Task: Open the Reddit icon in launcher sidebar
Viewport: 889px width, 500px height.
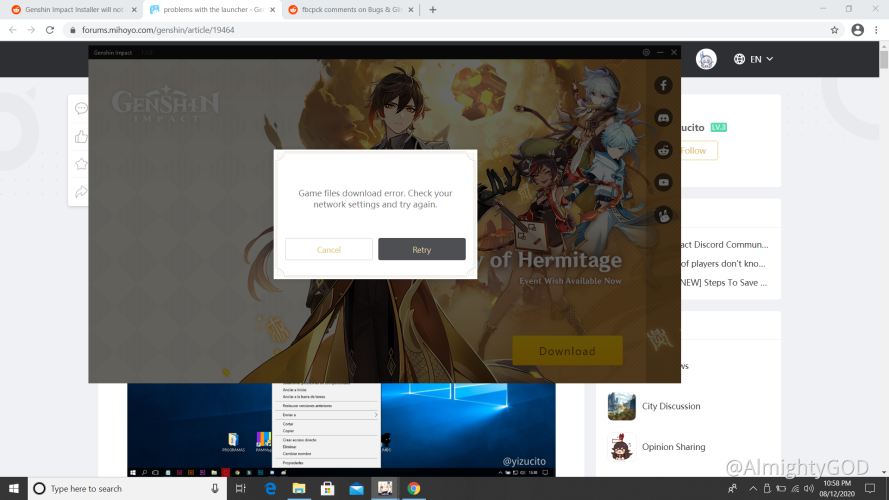Action: pos(663,150)
